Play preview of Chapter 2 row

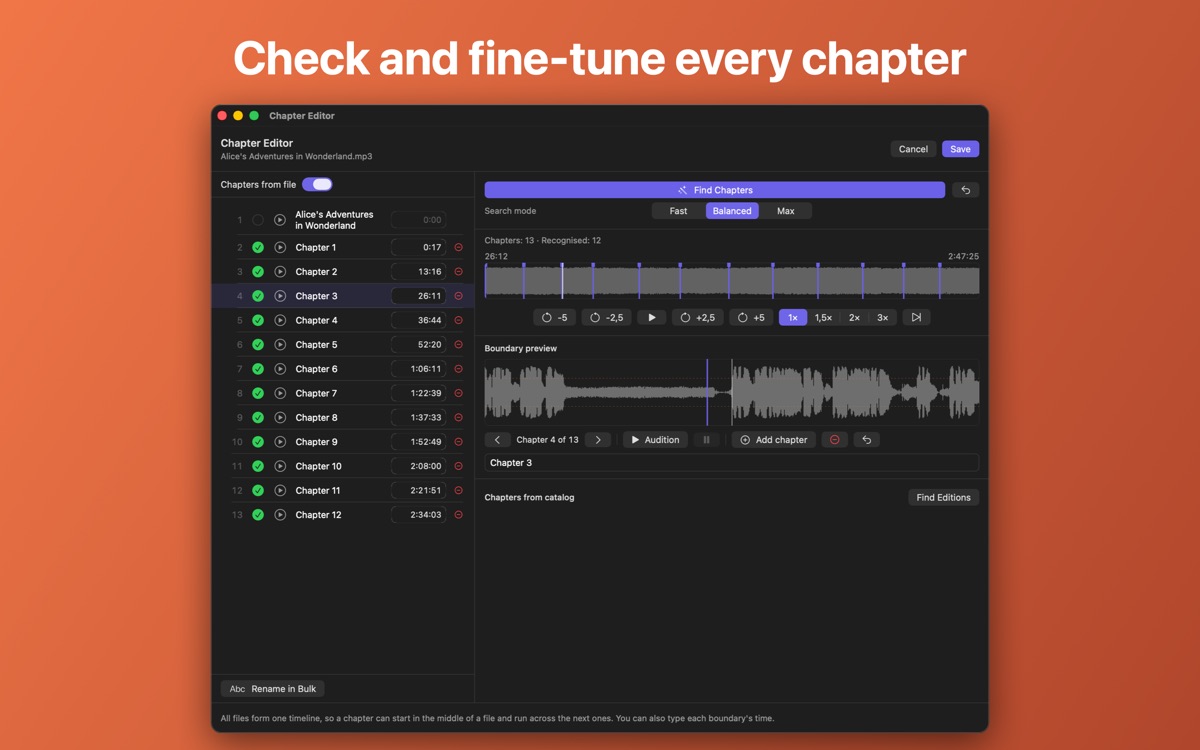click(x=280, y=272)
